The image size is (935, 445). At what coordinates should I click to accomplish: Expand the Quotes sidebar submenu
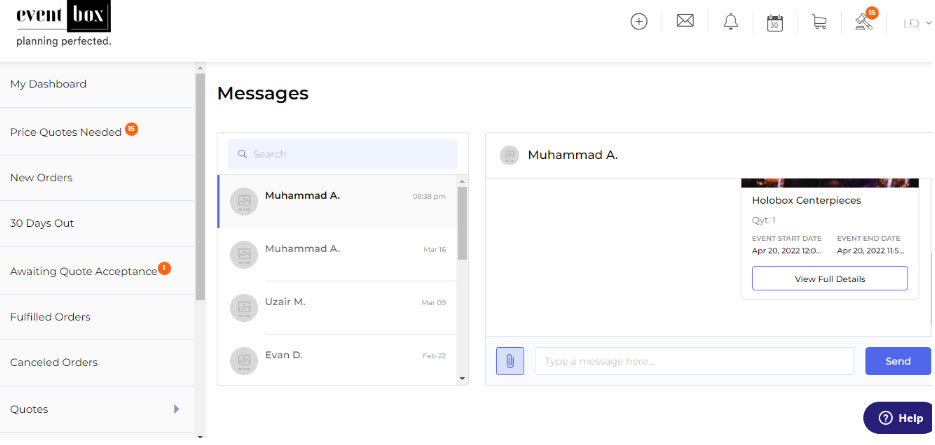pyautogui.click(x=176, y=409)
